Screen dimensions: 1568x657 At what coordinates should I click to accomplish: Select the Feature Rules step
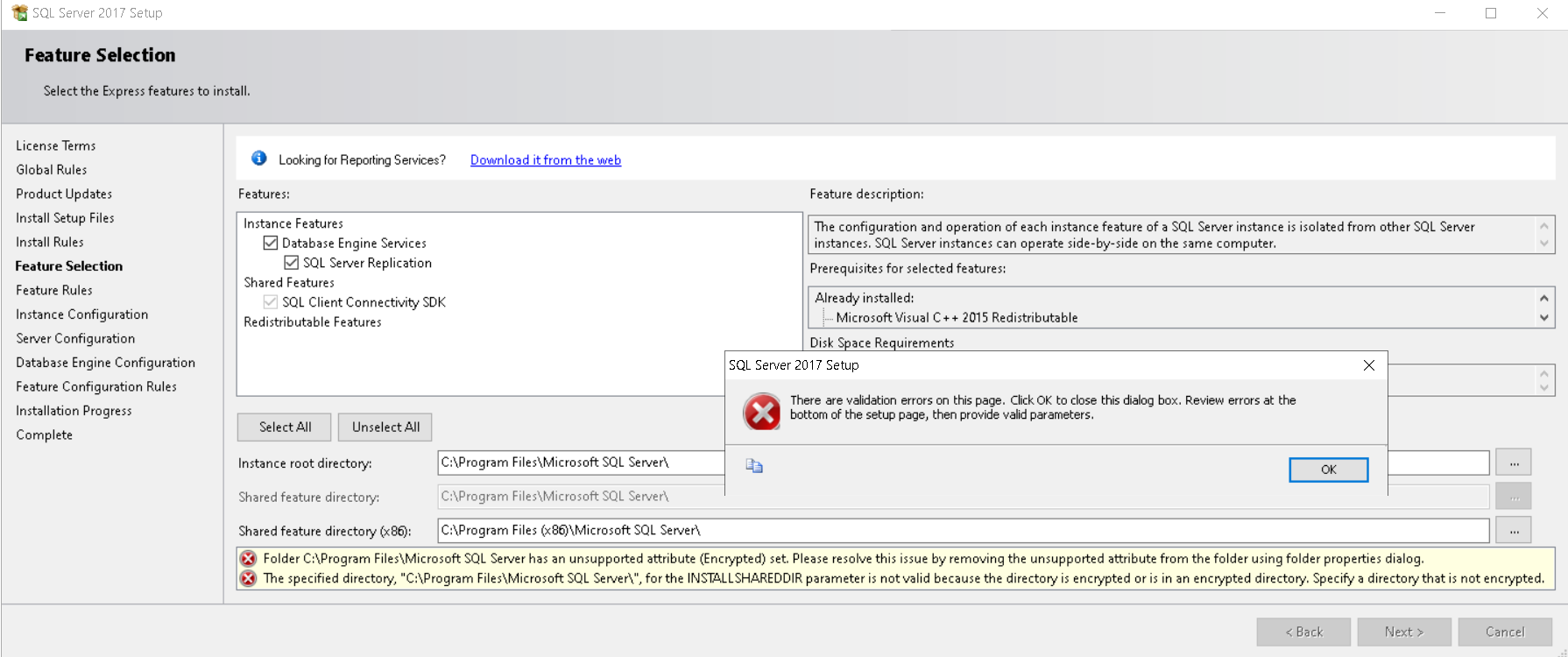54,290
